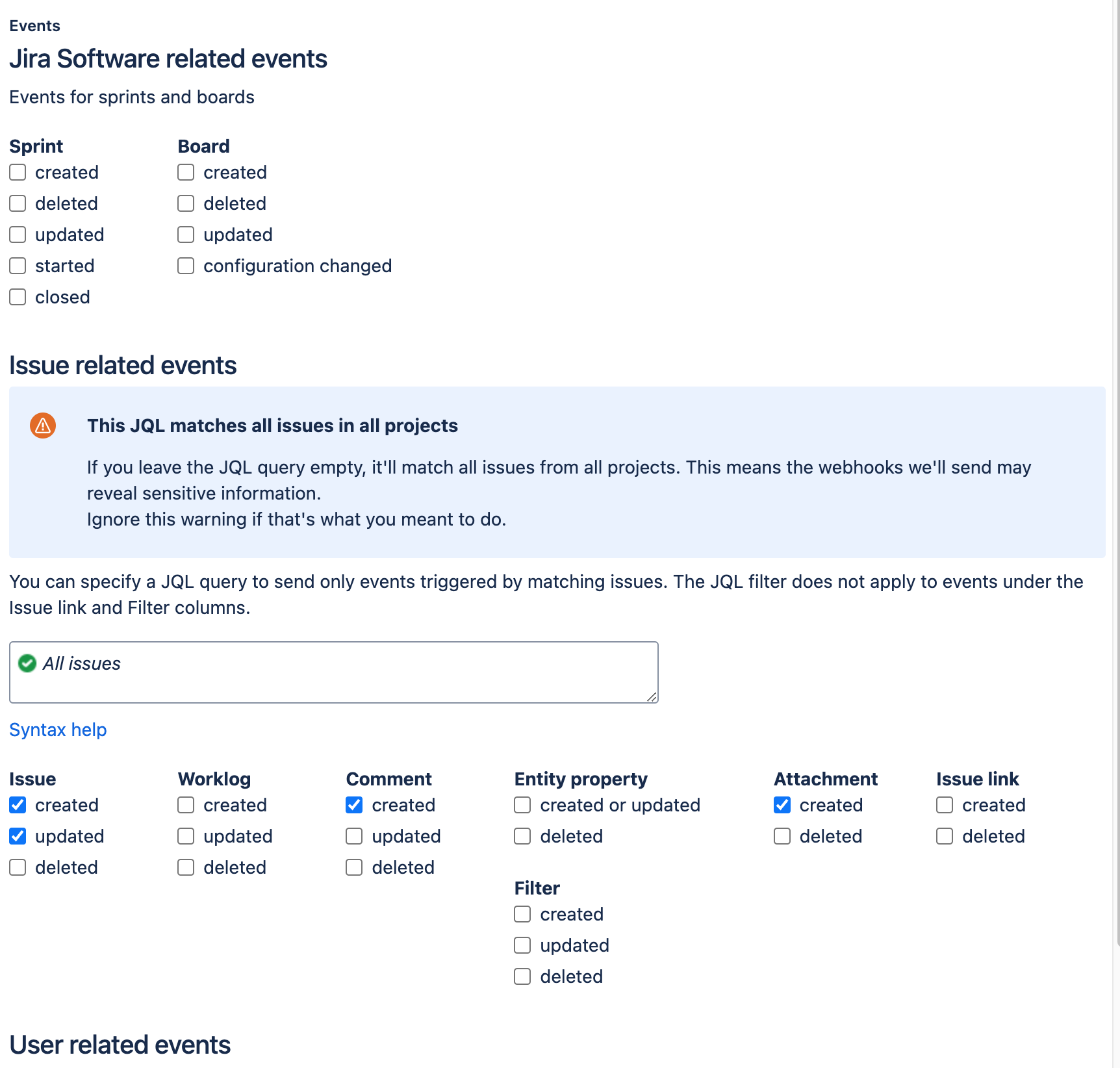This screenshot has height=1068, width=1120.
Task: Check the Board deleted checkbox
Action: [186, 203]
